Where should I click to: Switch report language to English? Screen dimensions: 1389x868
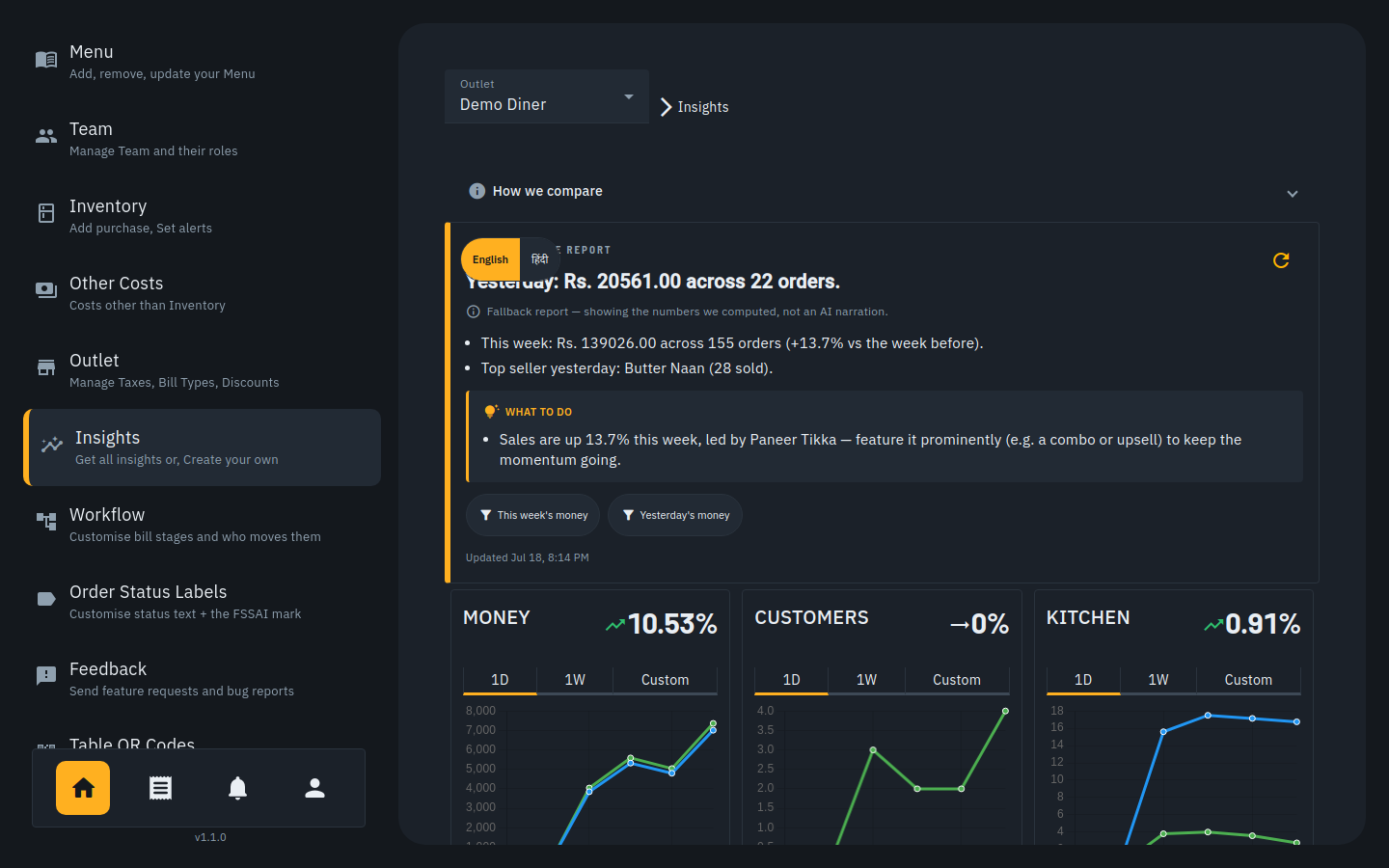tap(490, 259)
